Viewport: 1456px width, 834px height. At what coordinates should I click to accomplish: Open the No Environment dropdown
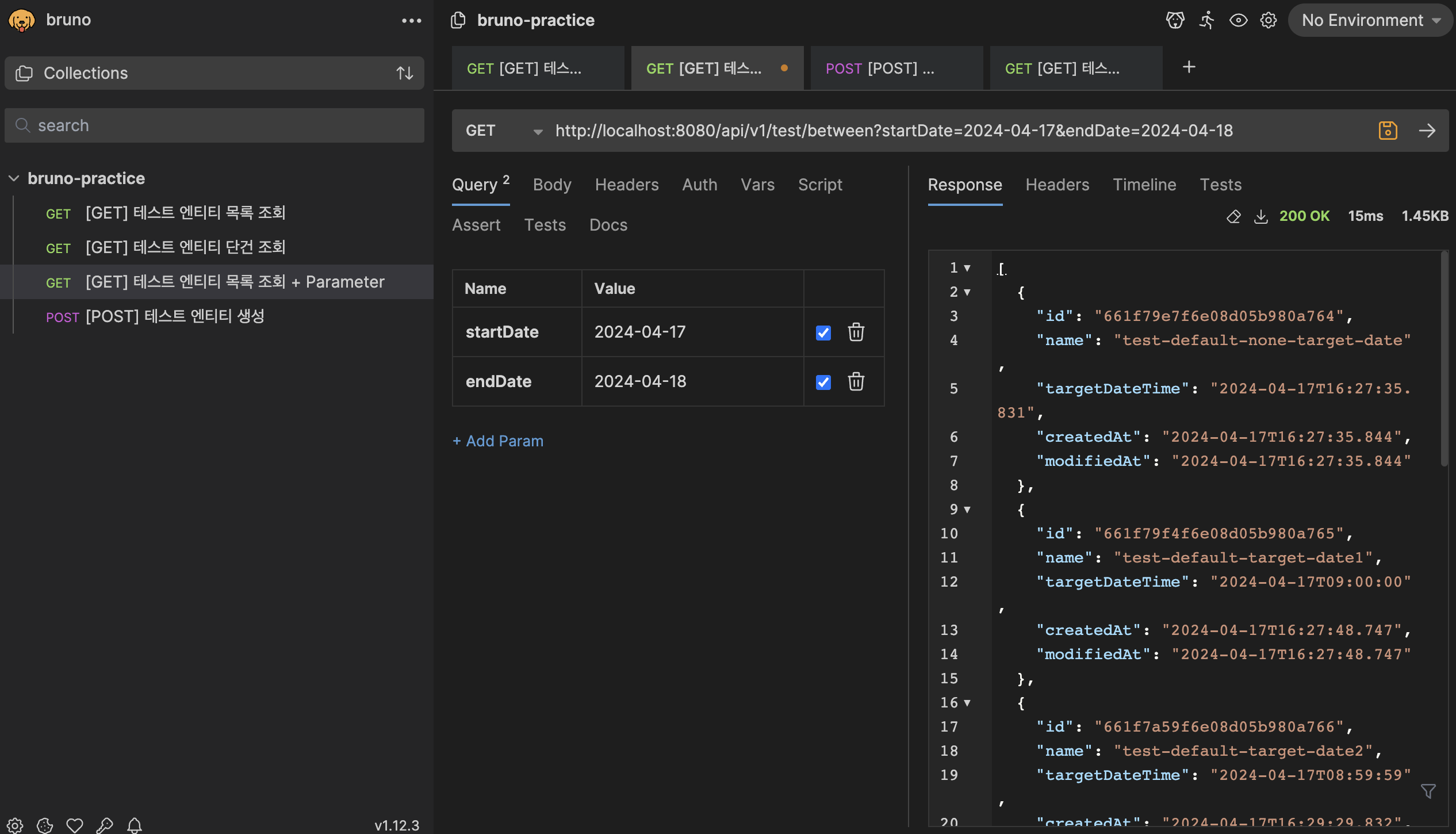click(x=1370, y=20)
